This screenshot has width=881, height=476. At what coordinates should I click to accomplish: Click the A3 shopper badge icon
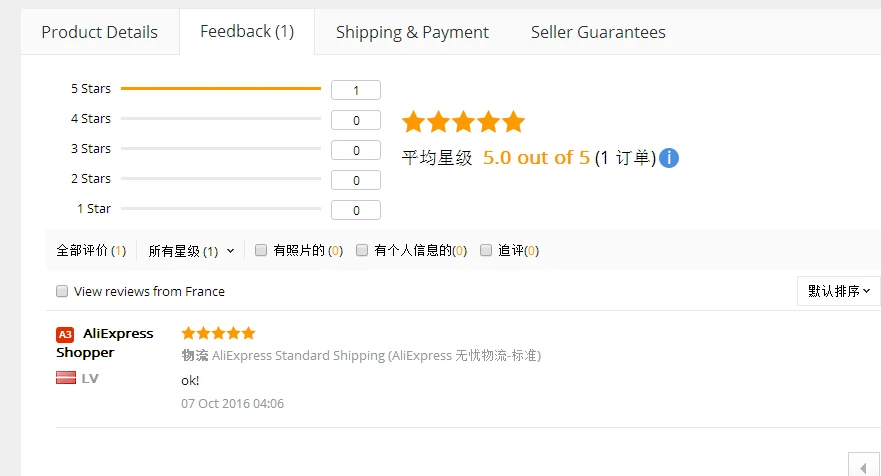pos(65,335)
